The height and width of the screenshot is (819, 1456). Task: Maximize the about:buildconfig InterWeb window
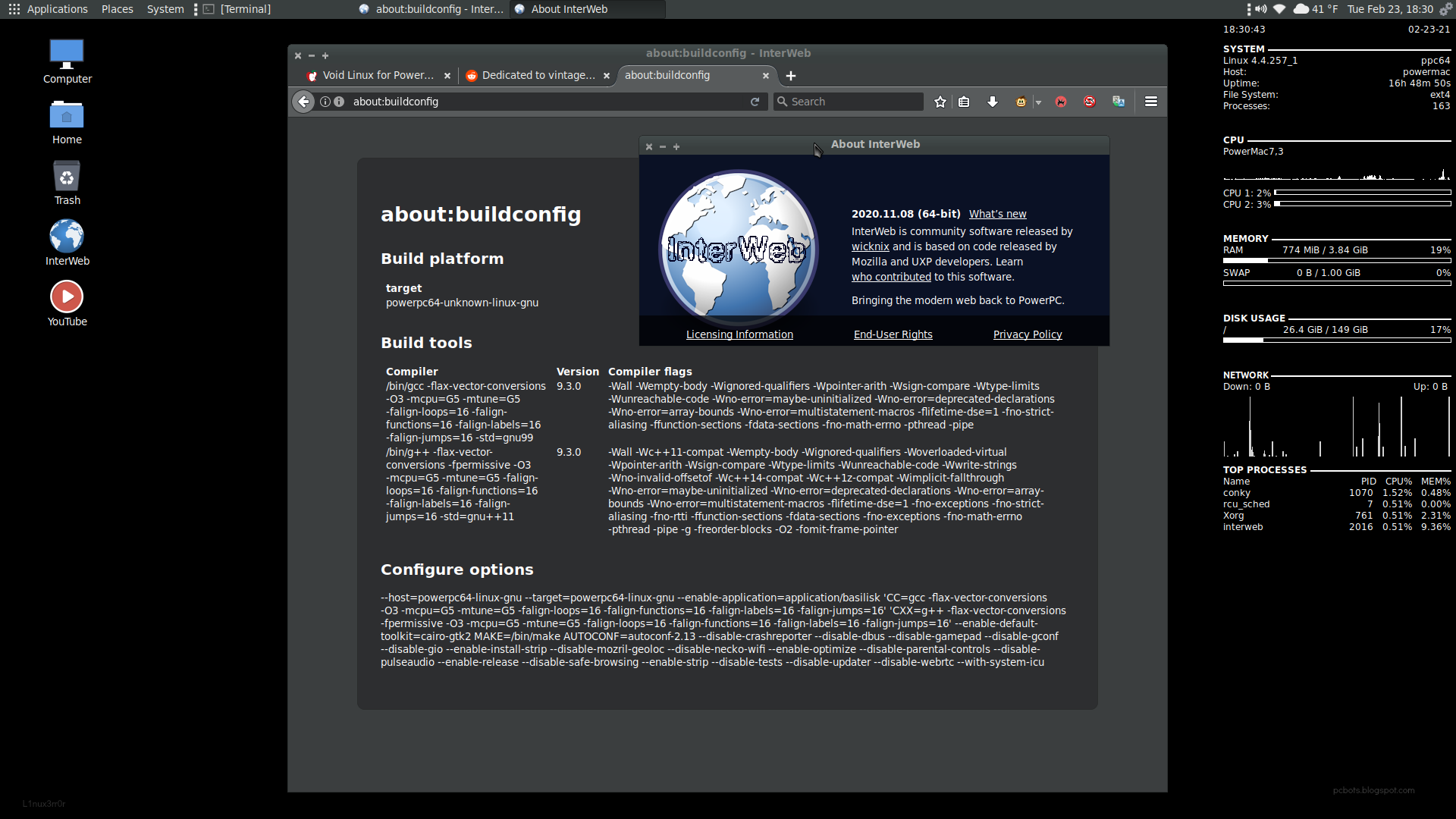(x=325, y=55)
